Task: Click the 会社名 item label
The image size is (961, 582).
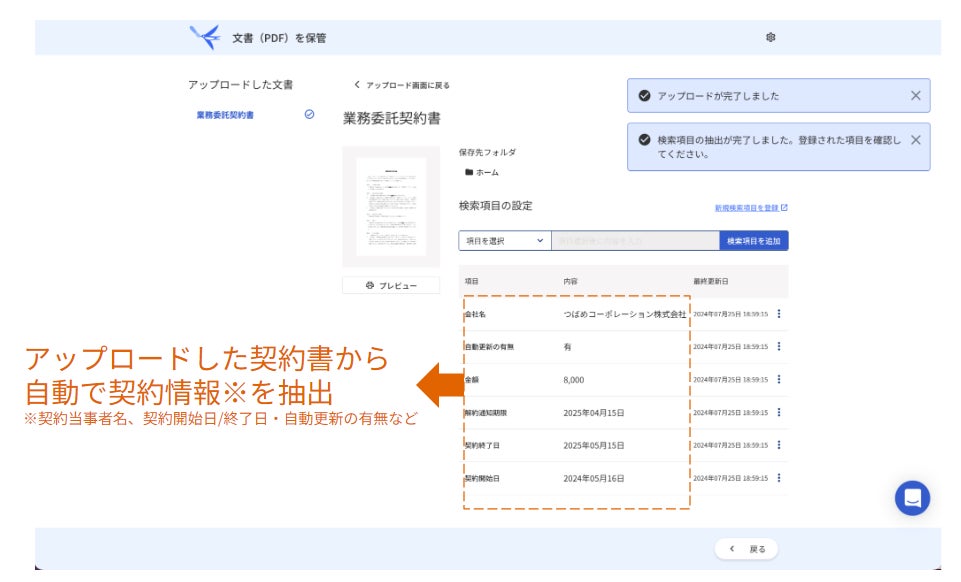Action: 475,314
